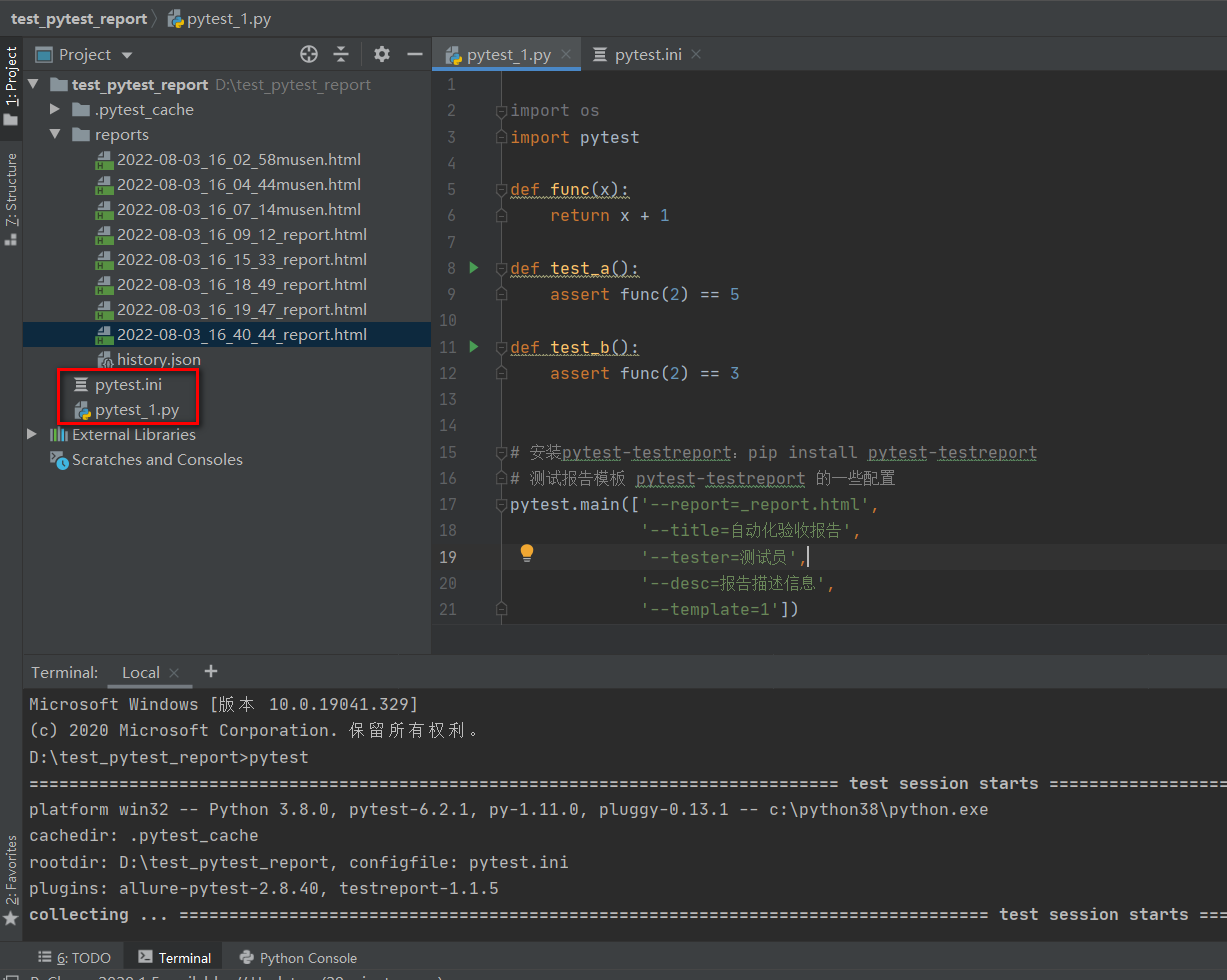Close the pytest_1.py editor tab
Viewport: 1227px width, 980px height.
coord(566,54)
